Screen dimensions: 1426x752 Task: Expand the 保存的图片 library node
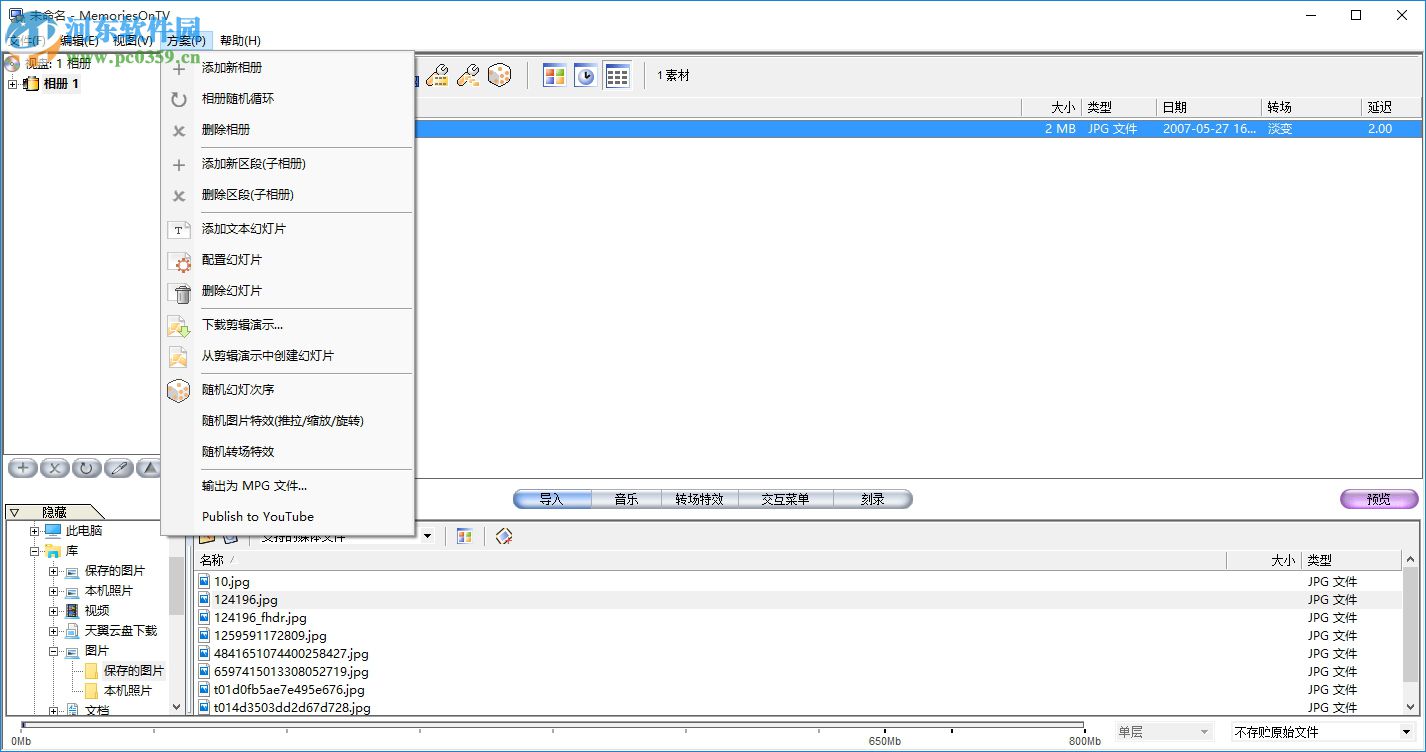[x=54, y=571]
